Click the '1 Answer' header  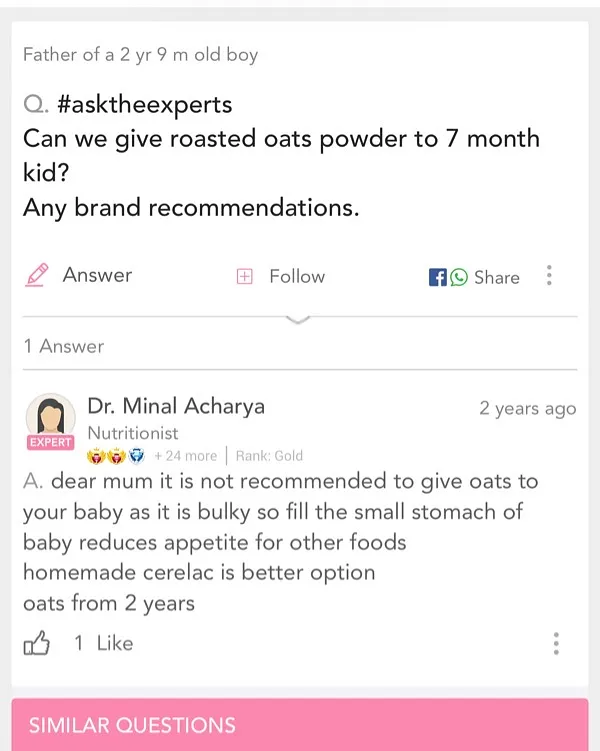point(64,346)
